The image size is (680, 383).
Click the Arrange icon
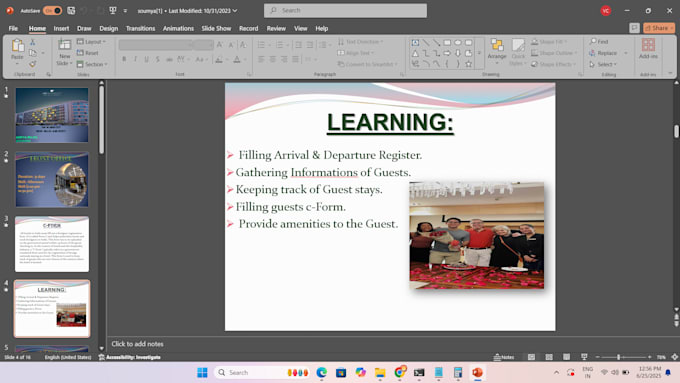pyautogui.click(x=497, y=45)
